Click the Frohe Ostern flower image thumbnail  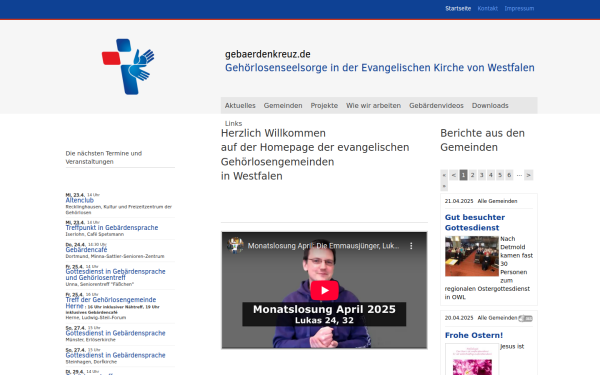472,359
